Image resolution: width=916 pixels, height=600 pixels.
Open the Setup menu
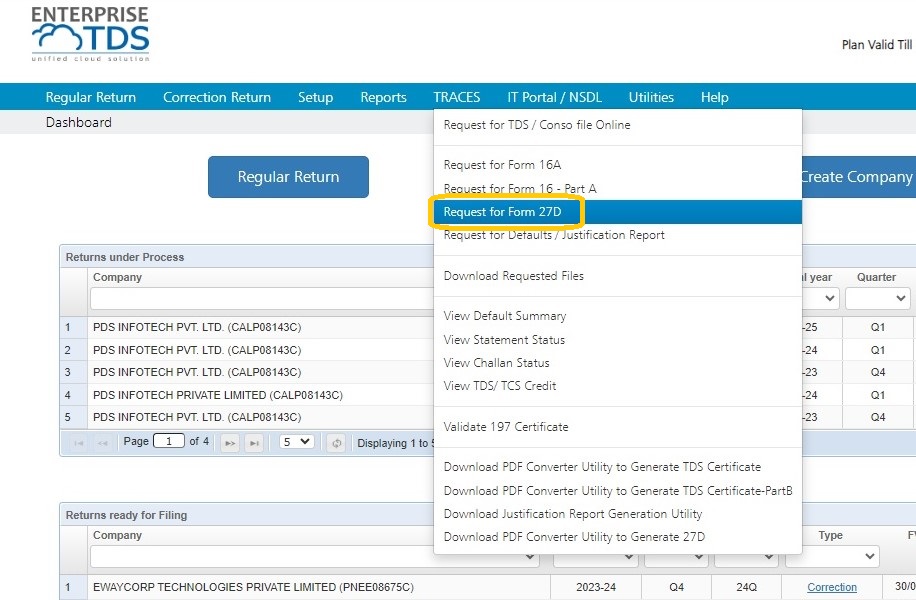[x=315, y=97]
